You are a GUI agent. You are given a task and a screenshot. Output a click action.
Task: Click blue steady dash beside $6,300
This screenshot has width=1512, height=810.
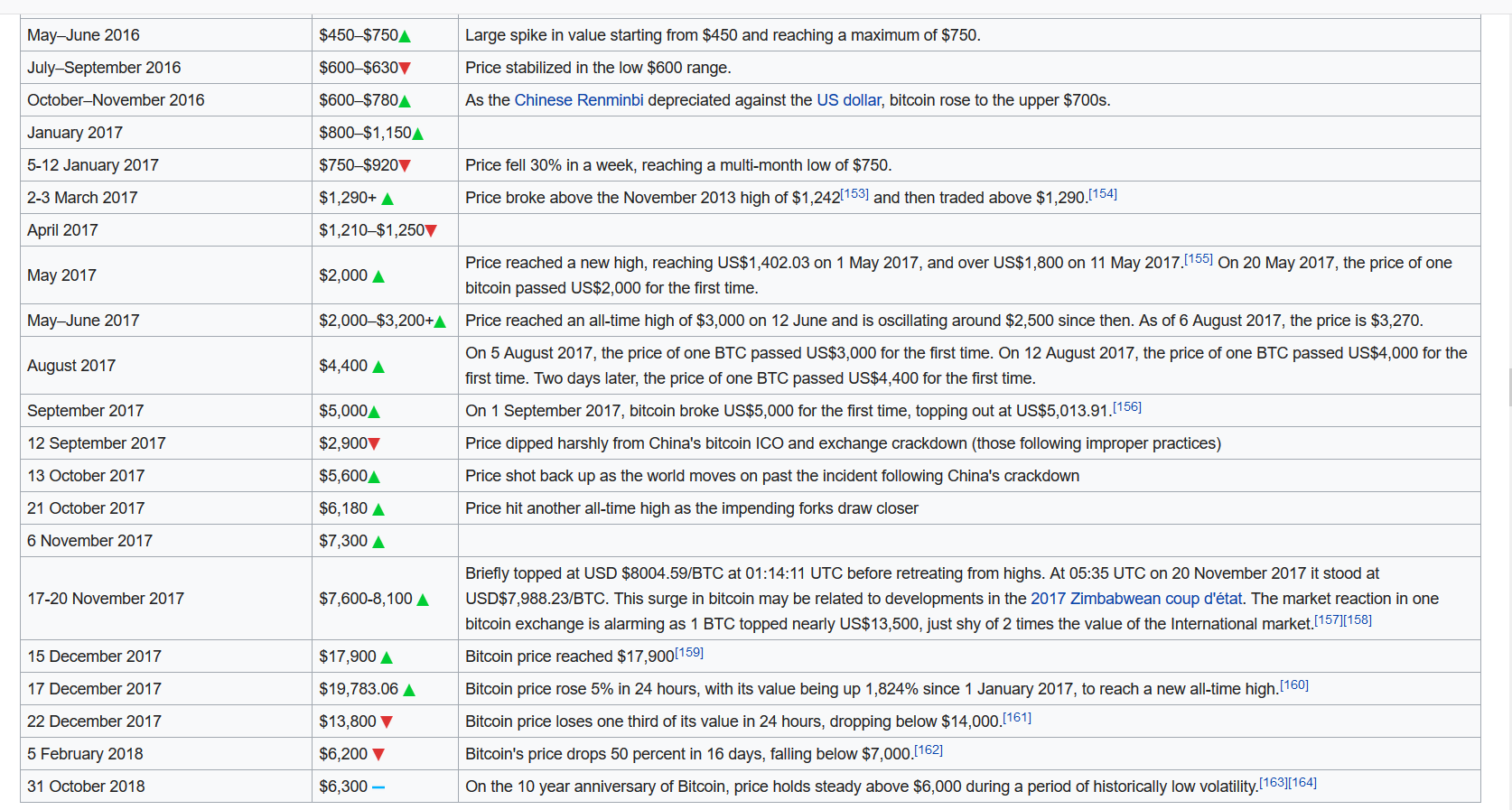[x=378, y=787]
